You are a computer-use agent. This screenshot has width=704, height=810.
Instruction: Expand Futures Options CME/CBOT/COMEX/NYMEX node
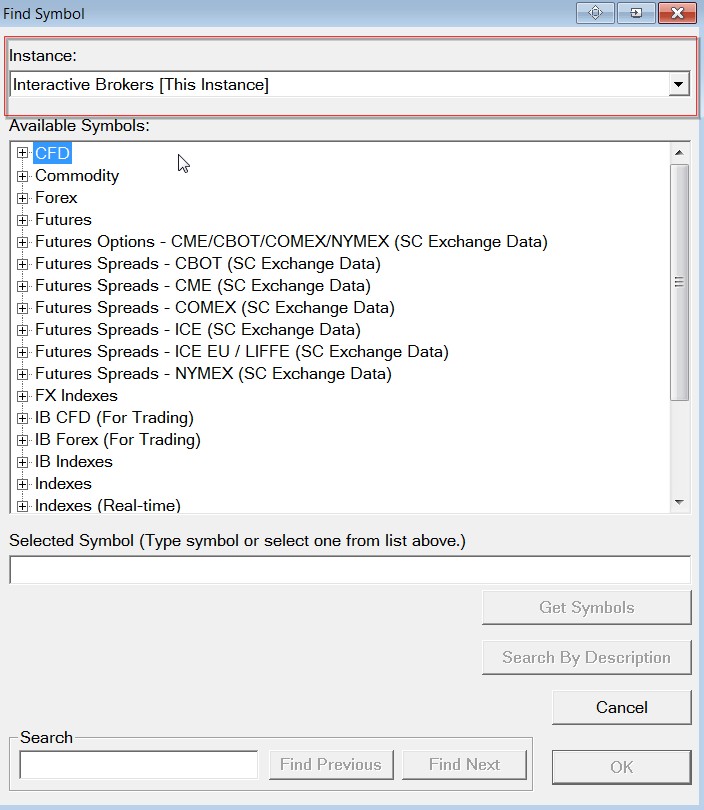[x=22, y=242]
